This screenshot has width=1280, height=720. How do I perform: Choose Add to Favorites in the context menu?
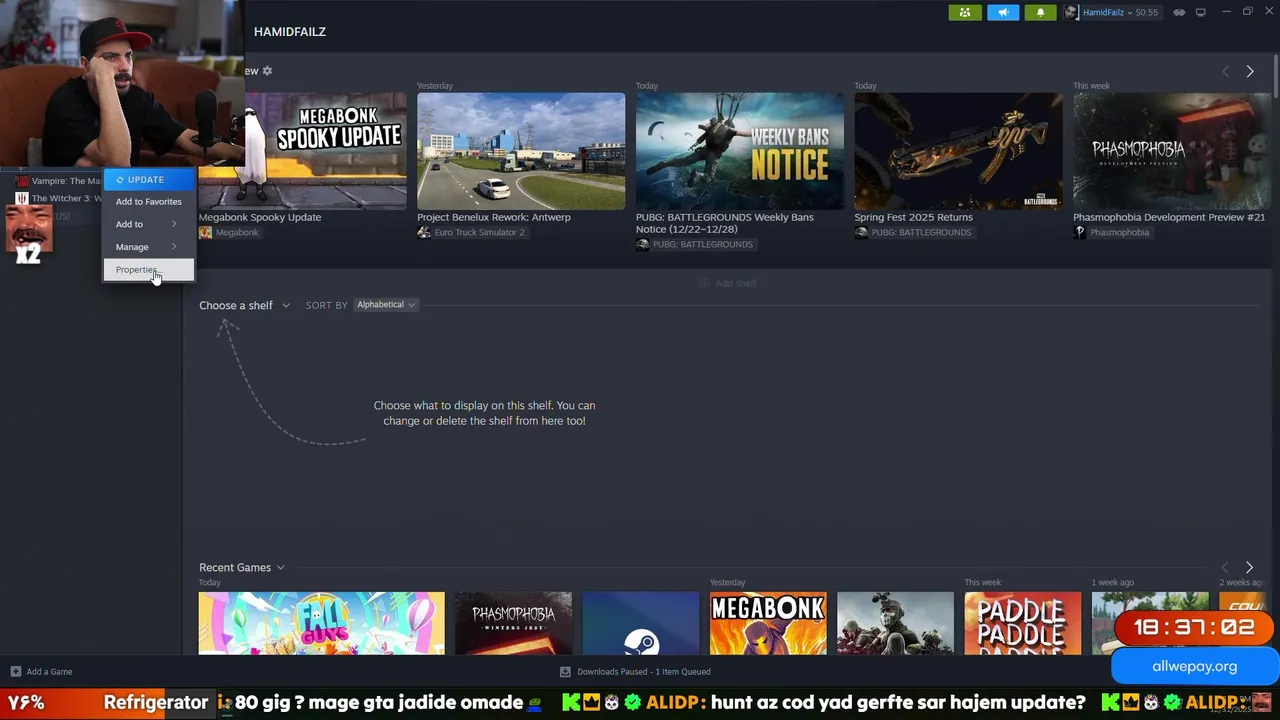(x=149, y=202)
